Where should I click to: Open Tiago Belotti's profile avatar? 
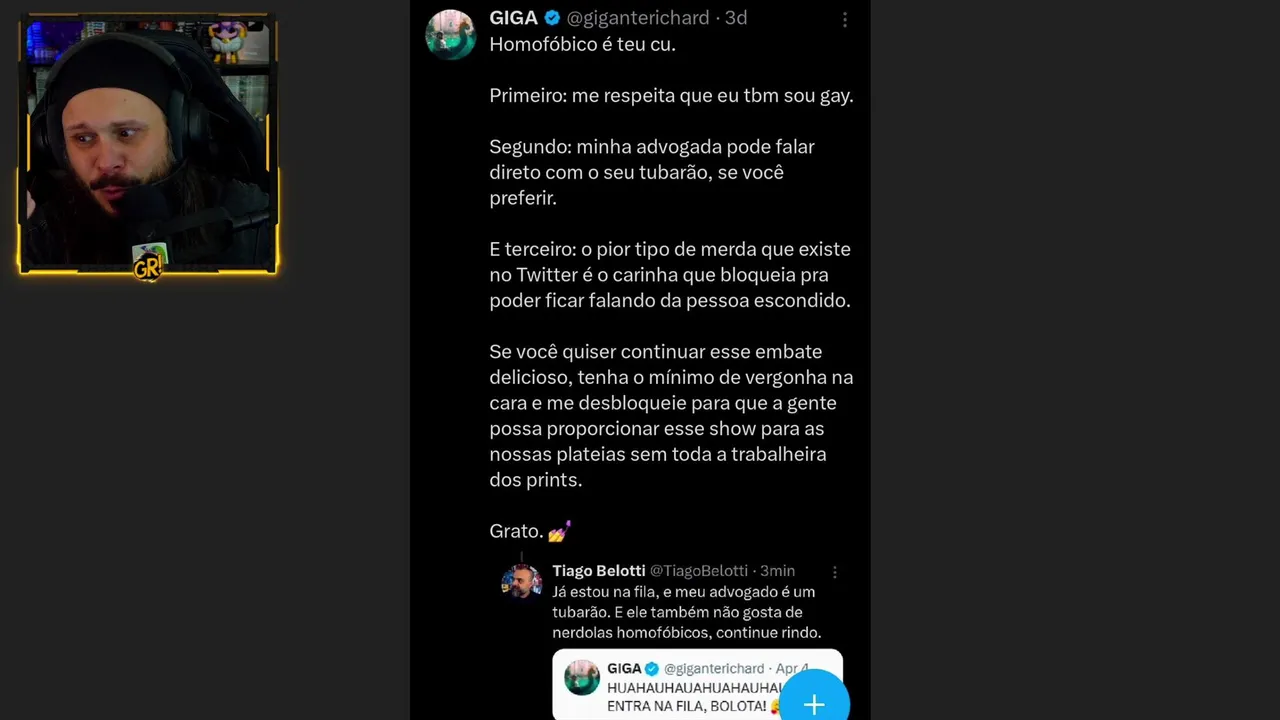point(521,581)
